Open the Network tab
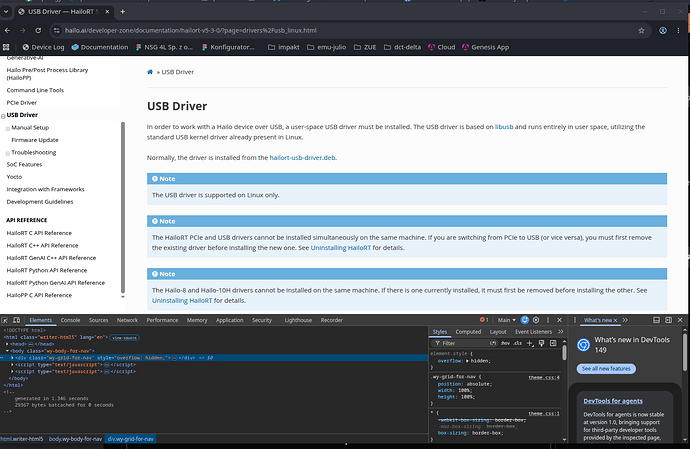 (127, 320)
